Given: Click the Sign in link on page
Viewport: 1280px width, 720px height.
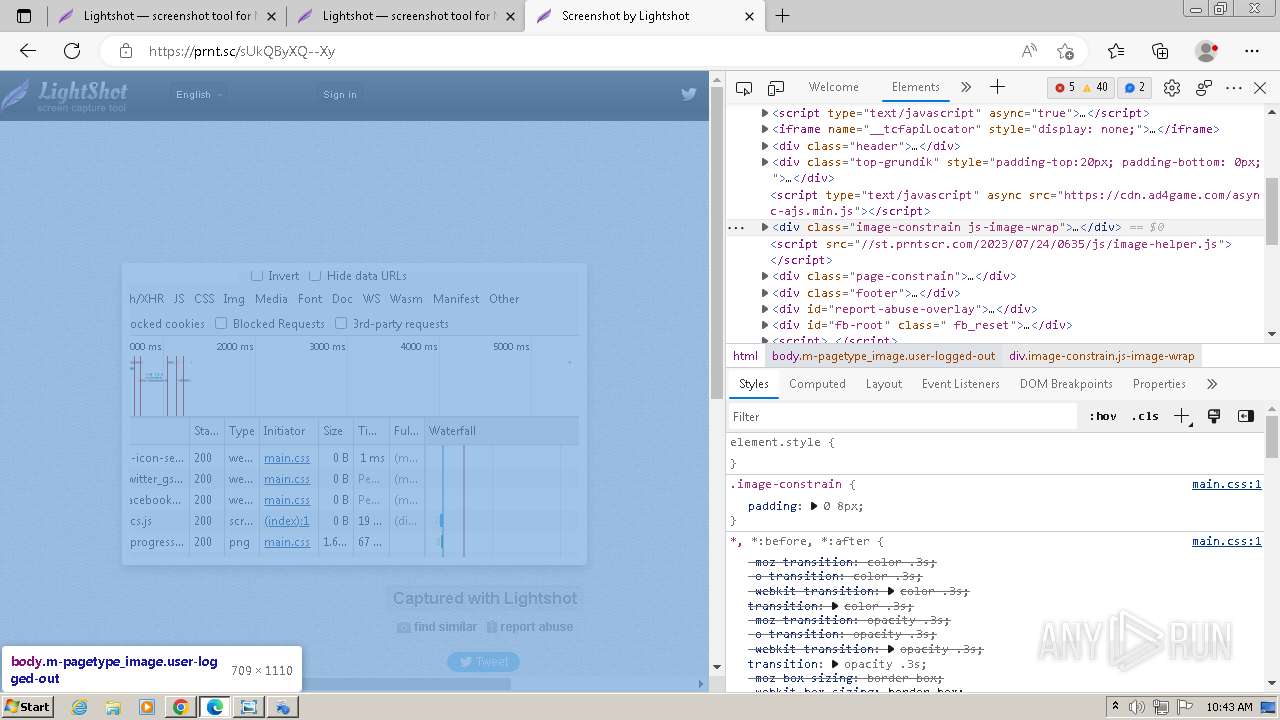Looking at the screenshot, I should tap(340, 94).
